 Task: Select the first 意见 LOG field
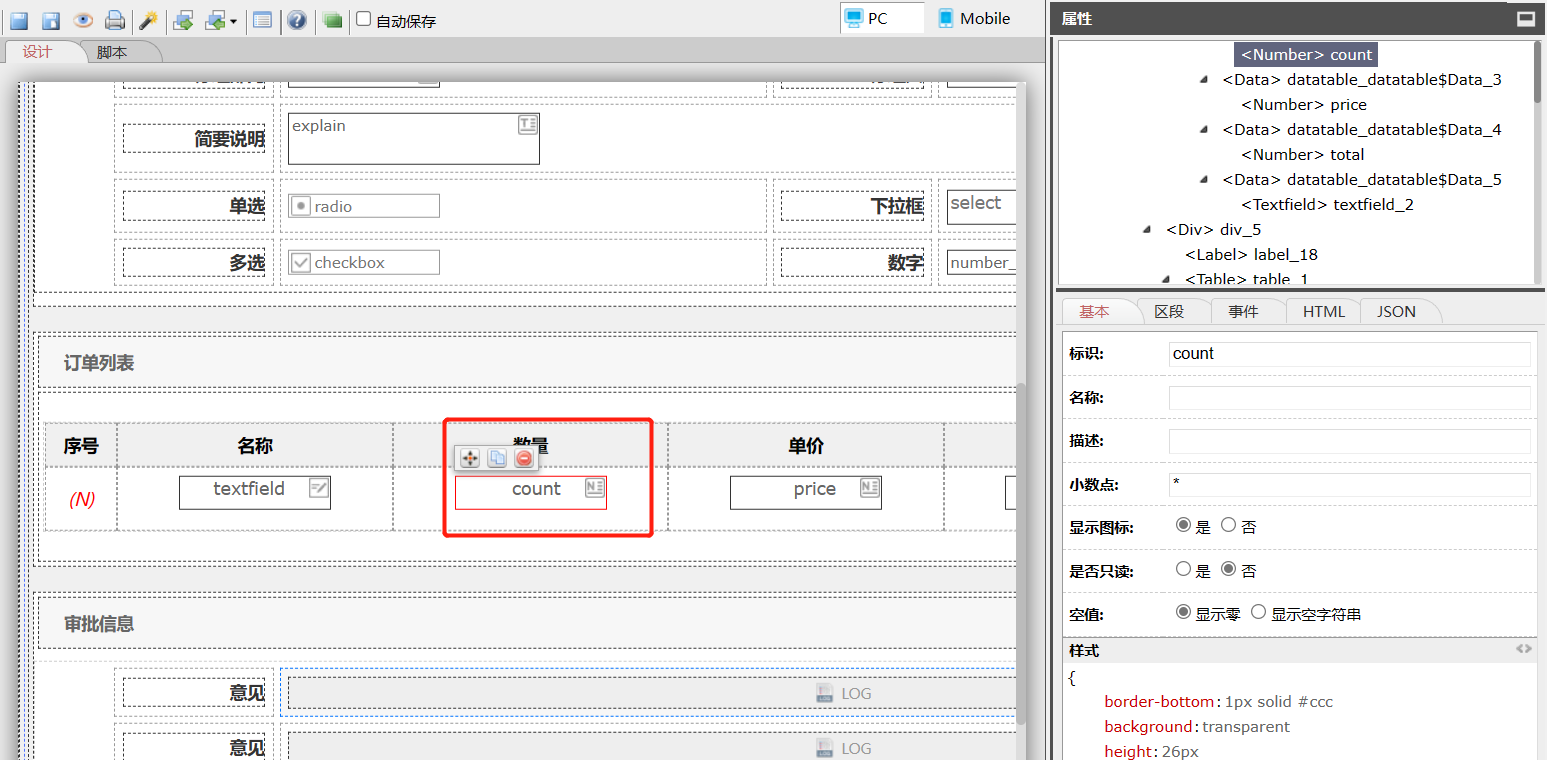coord(652,693)
